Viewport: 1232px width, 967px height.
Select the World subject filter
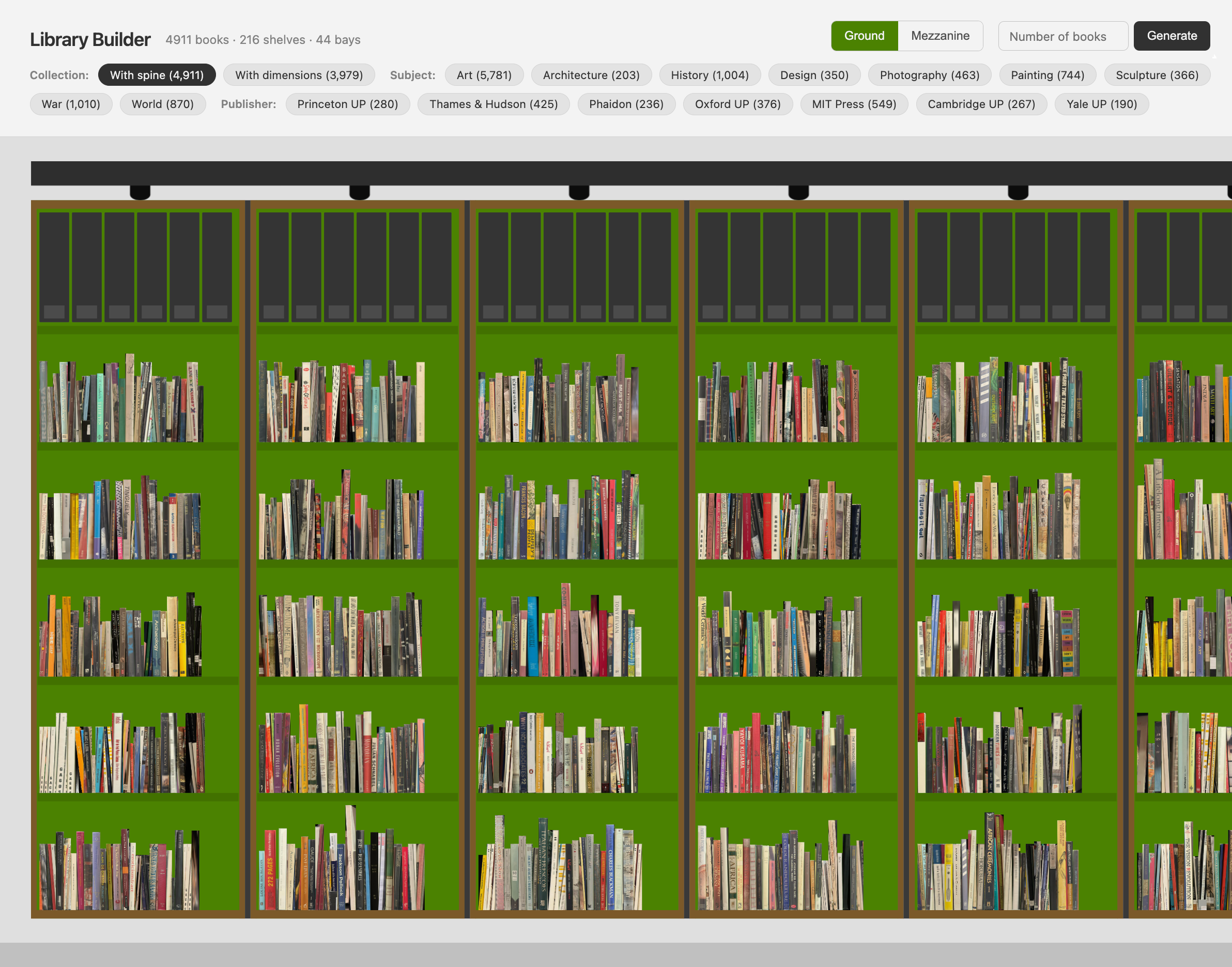coord(163,104)
